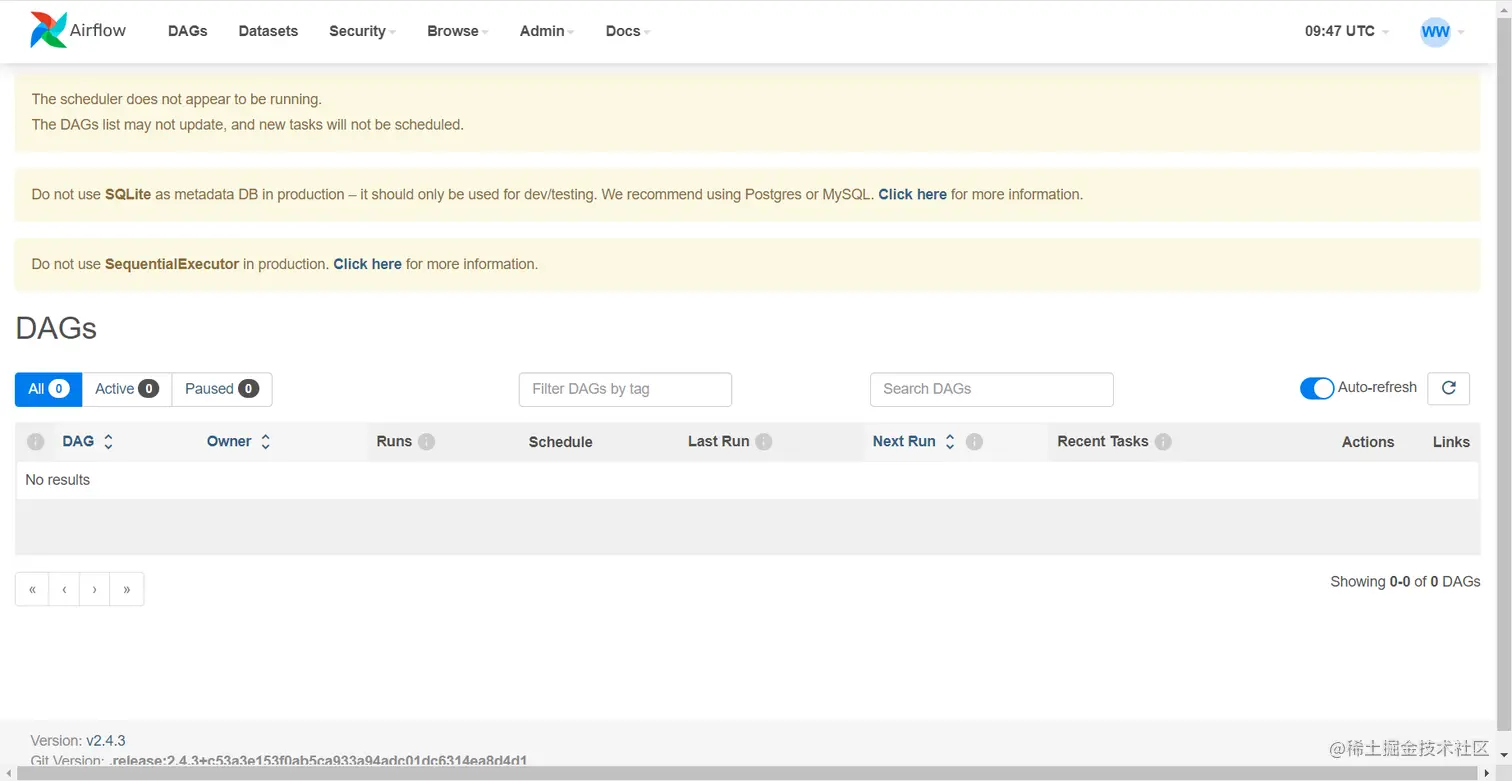Expand the Admin dropdown menu

tap(546, 31)
